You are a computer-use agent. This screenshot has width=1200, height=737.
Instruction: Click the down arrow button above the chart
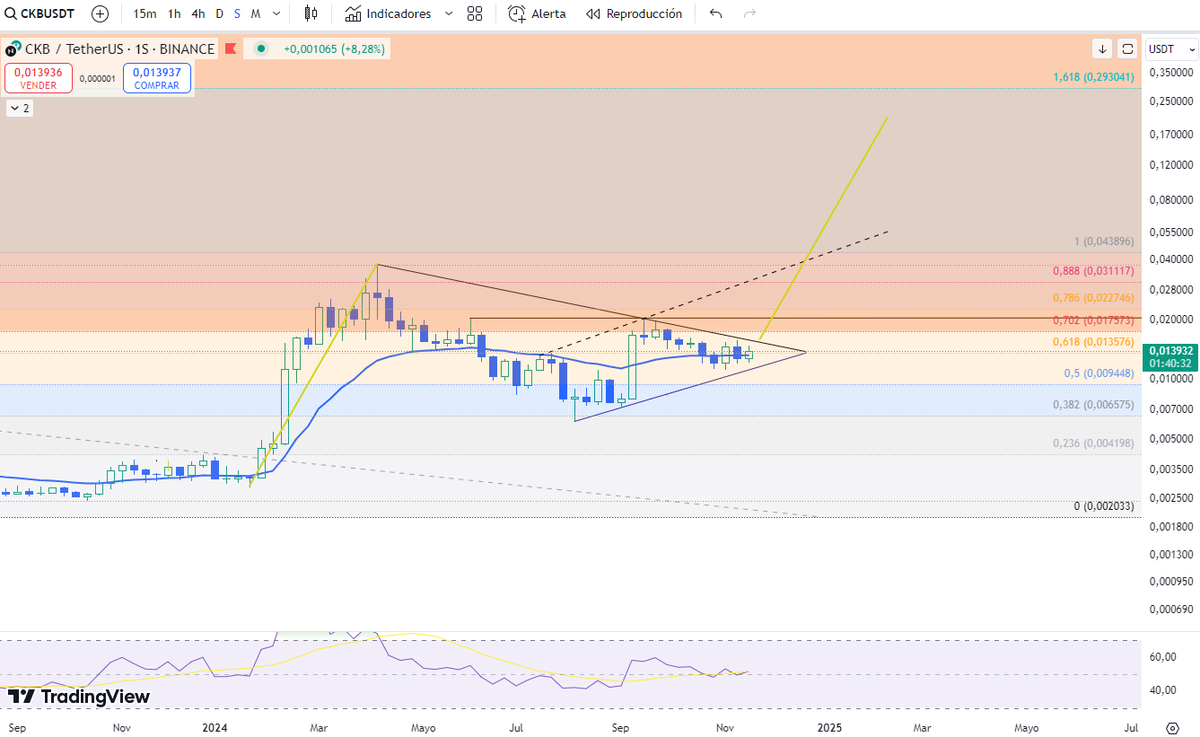(1102, 48)
